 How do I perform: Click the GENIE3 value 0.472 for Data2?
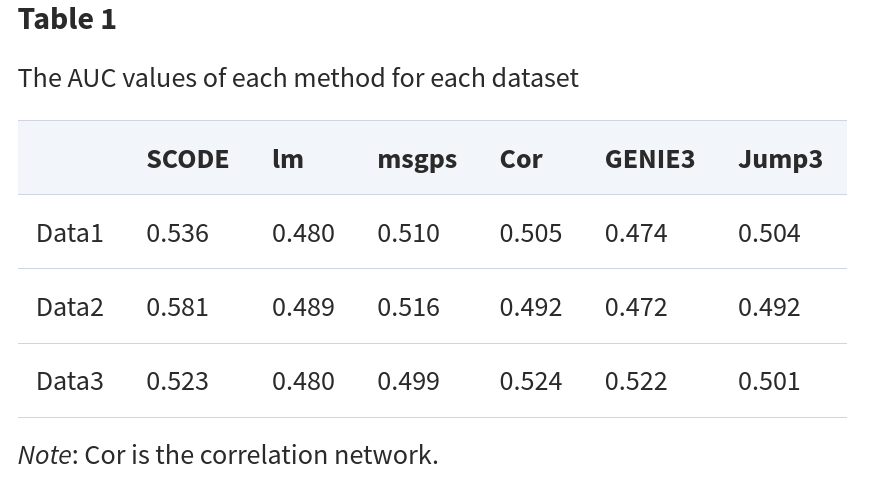(x=635, y=307)
